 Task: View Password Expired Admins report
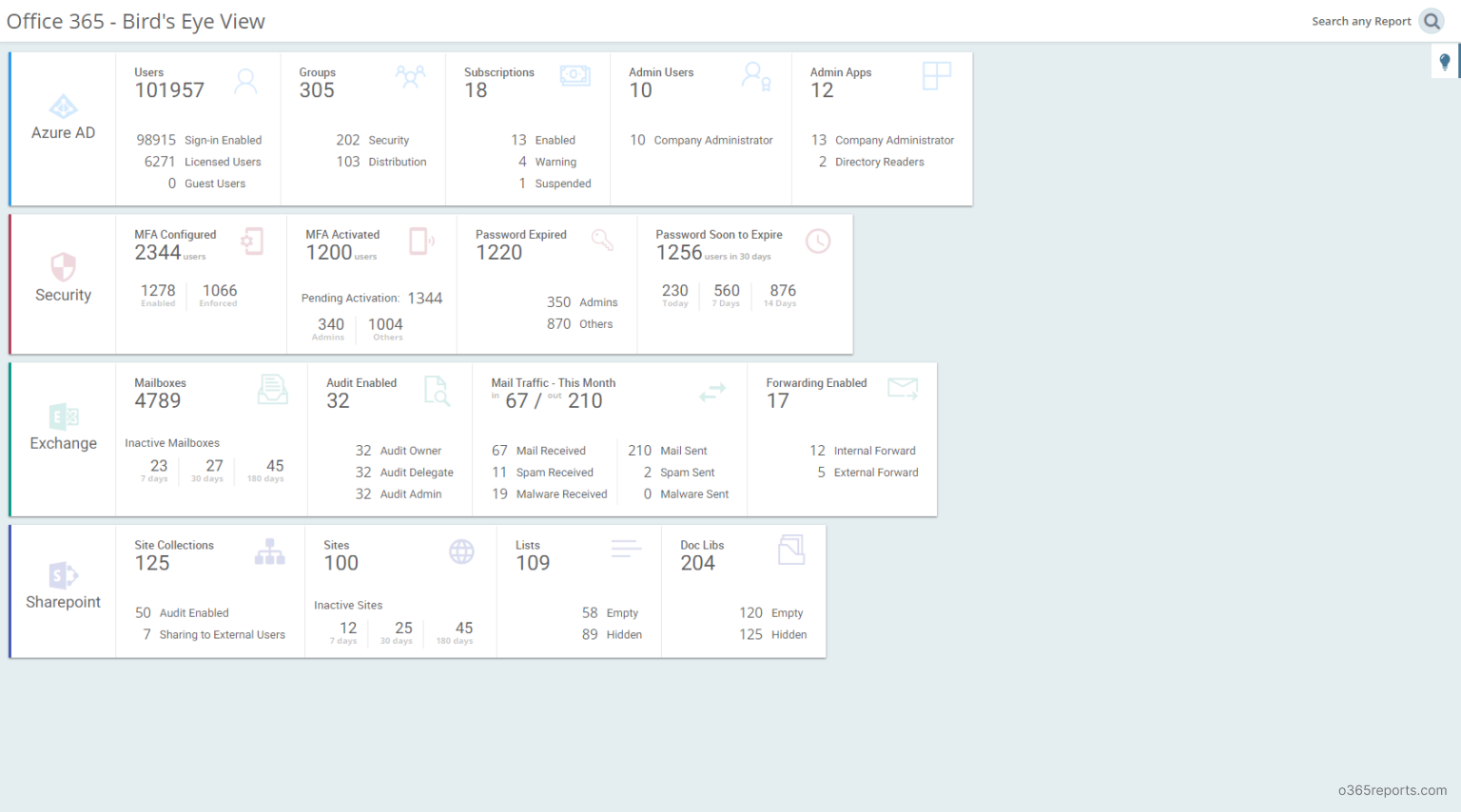pyautogui.click(x=582, y=302)
